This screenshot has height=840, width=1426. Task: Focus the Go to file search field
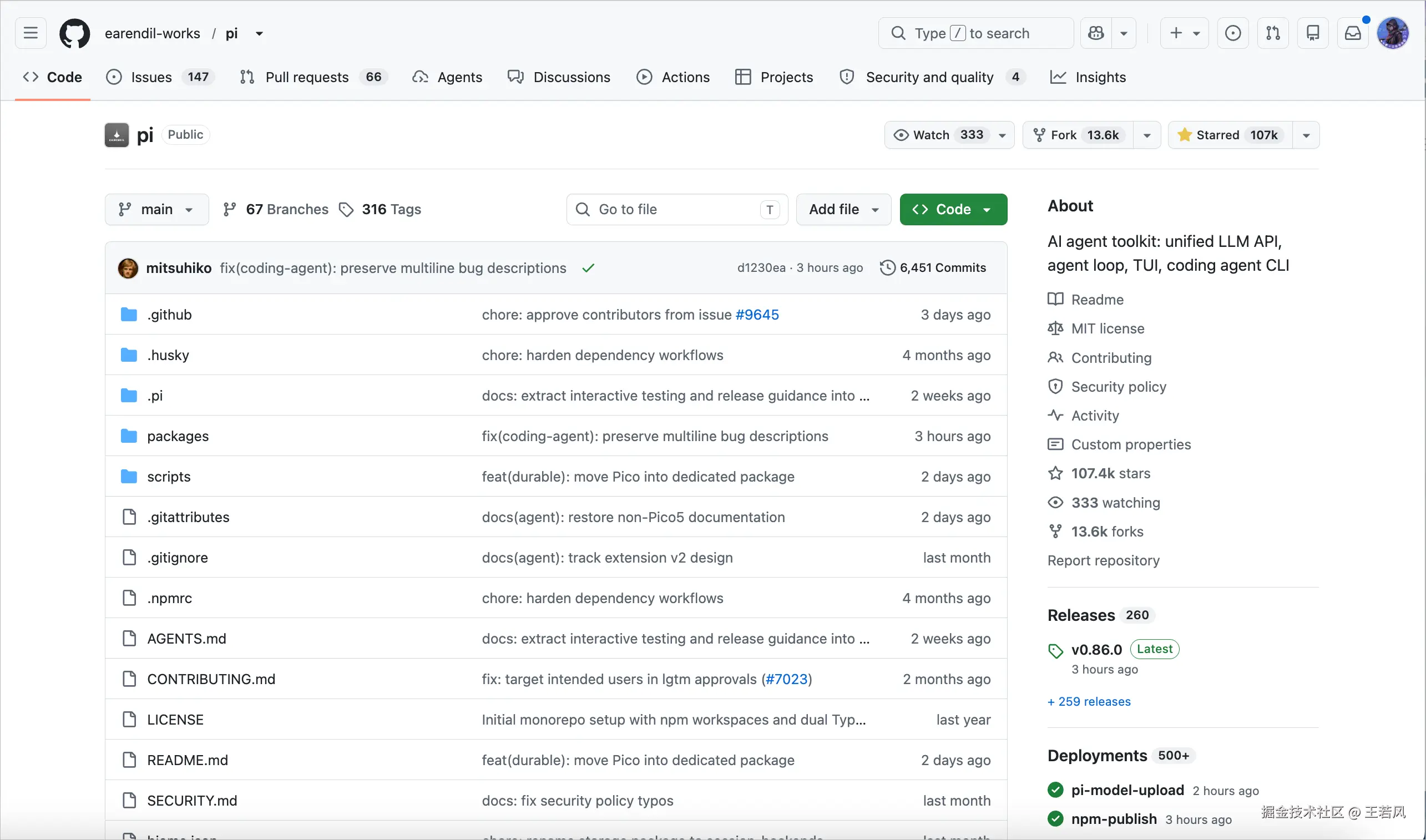677,209
